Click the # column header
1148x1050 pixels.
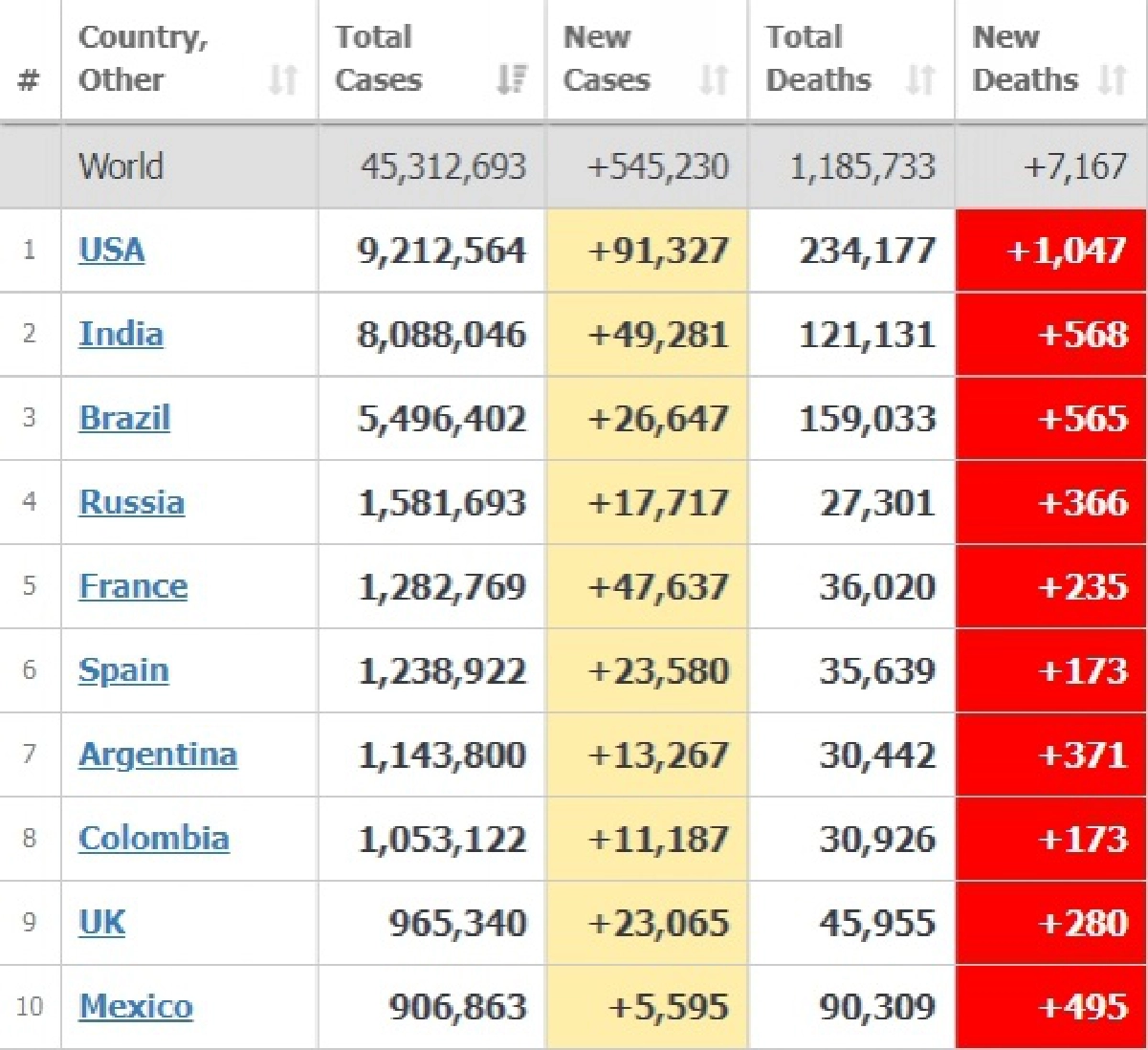pos(30,80)
